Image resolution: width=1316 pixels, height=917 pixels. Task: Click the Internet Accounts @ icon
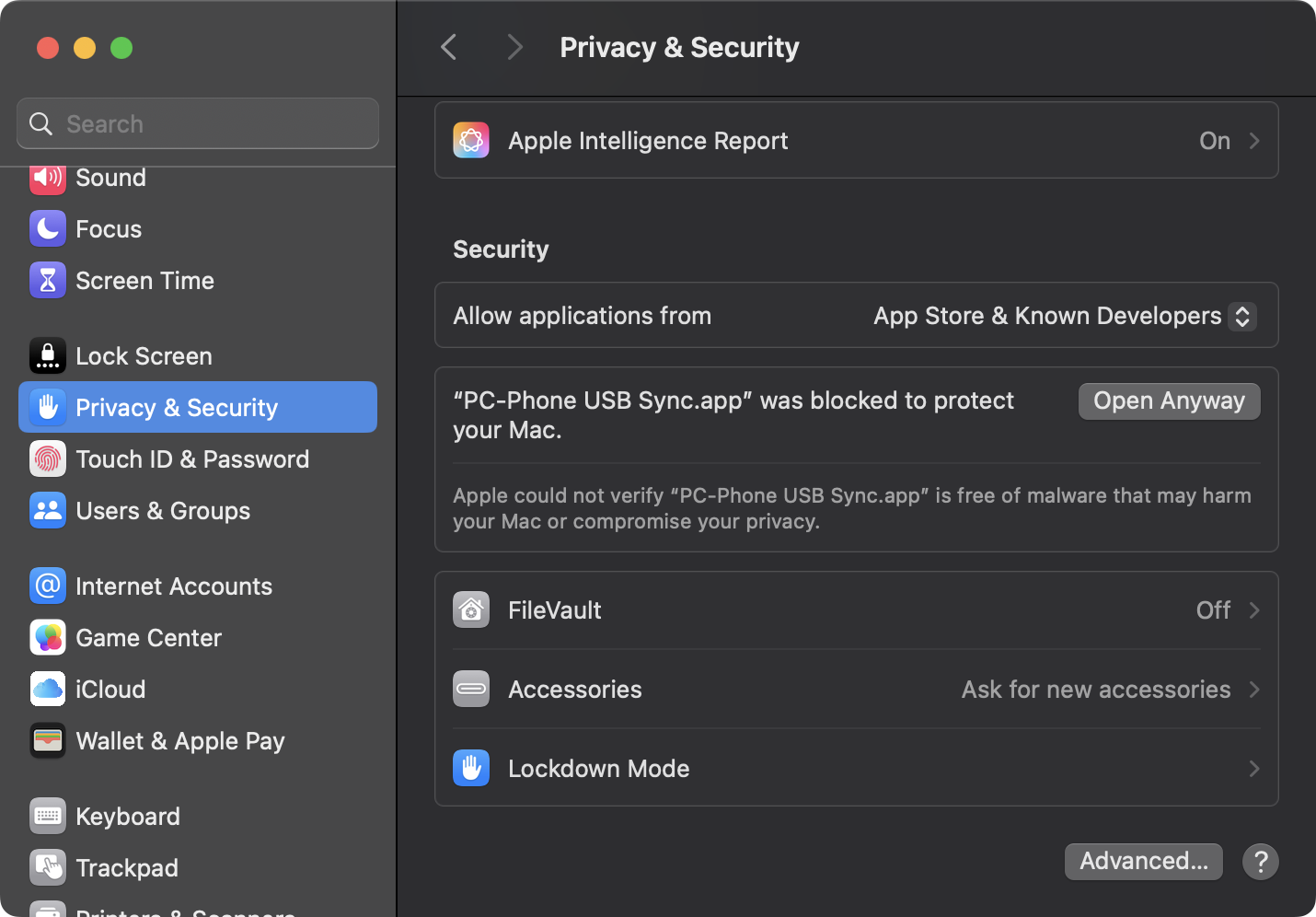coord(48,586)
